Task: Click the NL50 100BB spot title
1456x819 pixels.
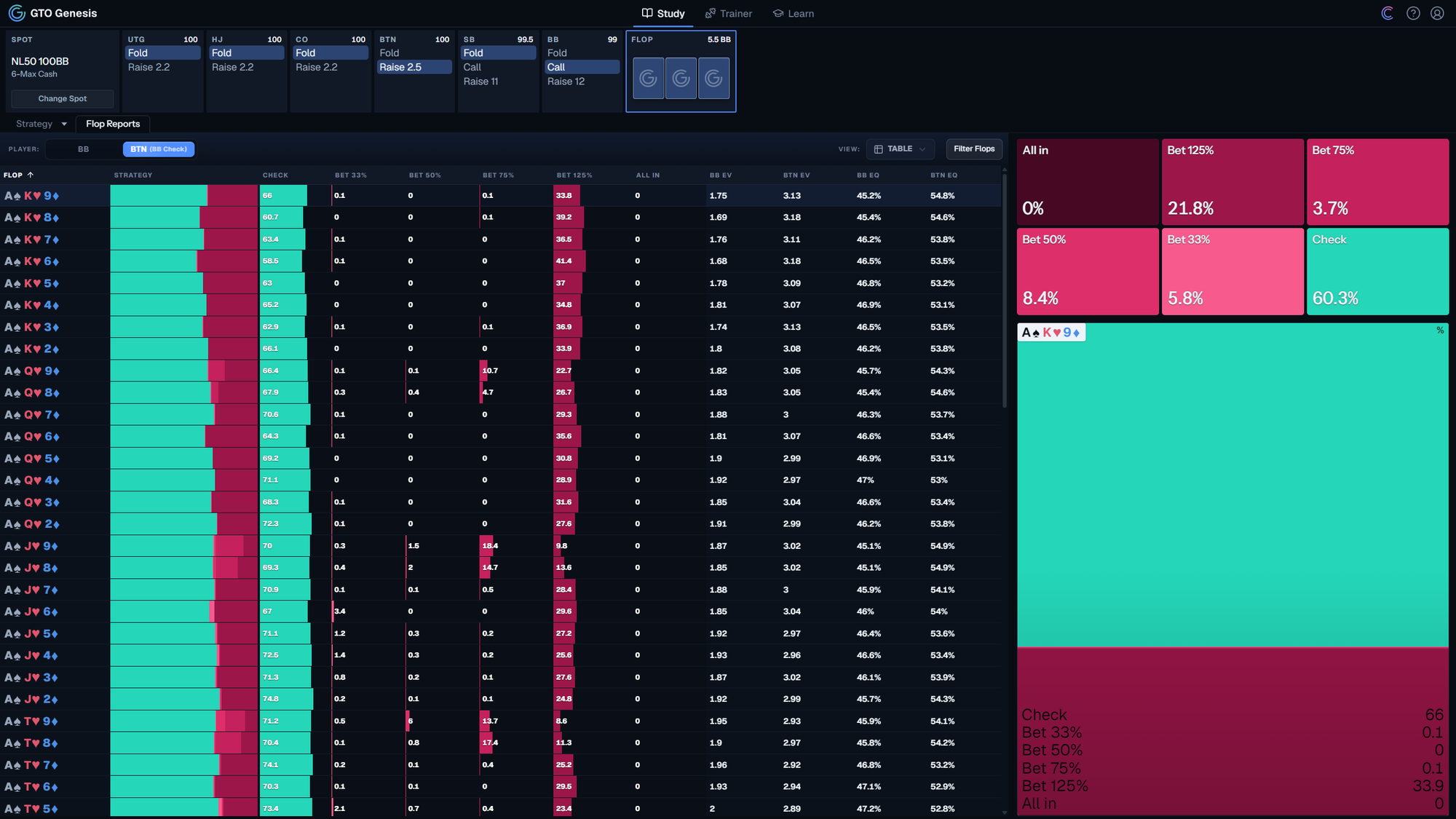Action: point(40,61)
